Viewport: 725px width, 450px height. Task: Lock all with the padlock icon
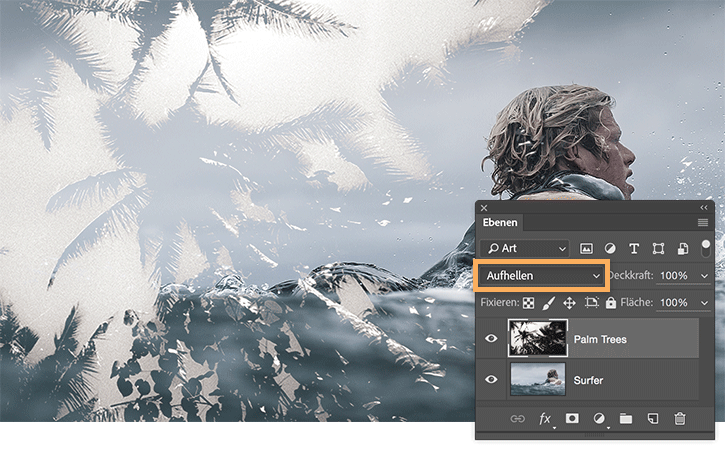(611, 302)
